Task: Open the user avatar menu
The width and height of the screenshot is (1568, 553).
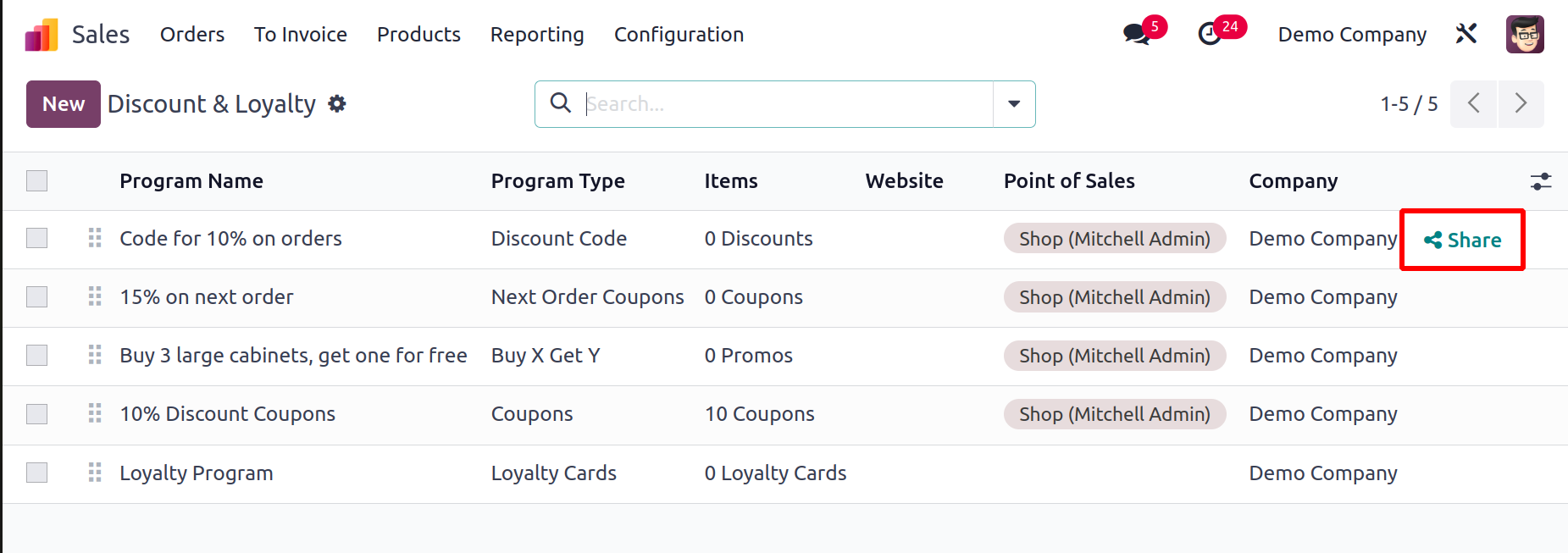Action: click(1525, 35)
